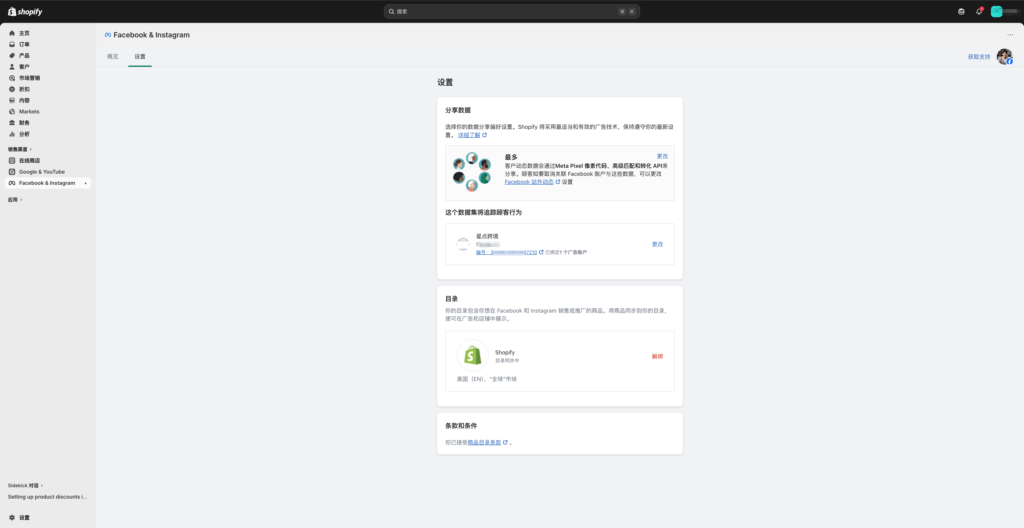The image size is (1024, 528).
Task: Open the dataset 编号 ID link
Action: 506,252
